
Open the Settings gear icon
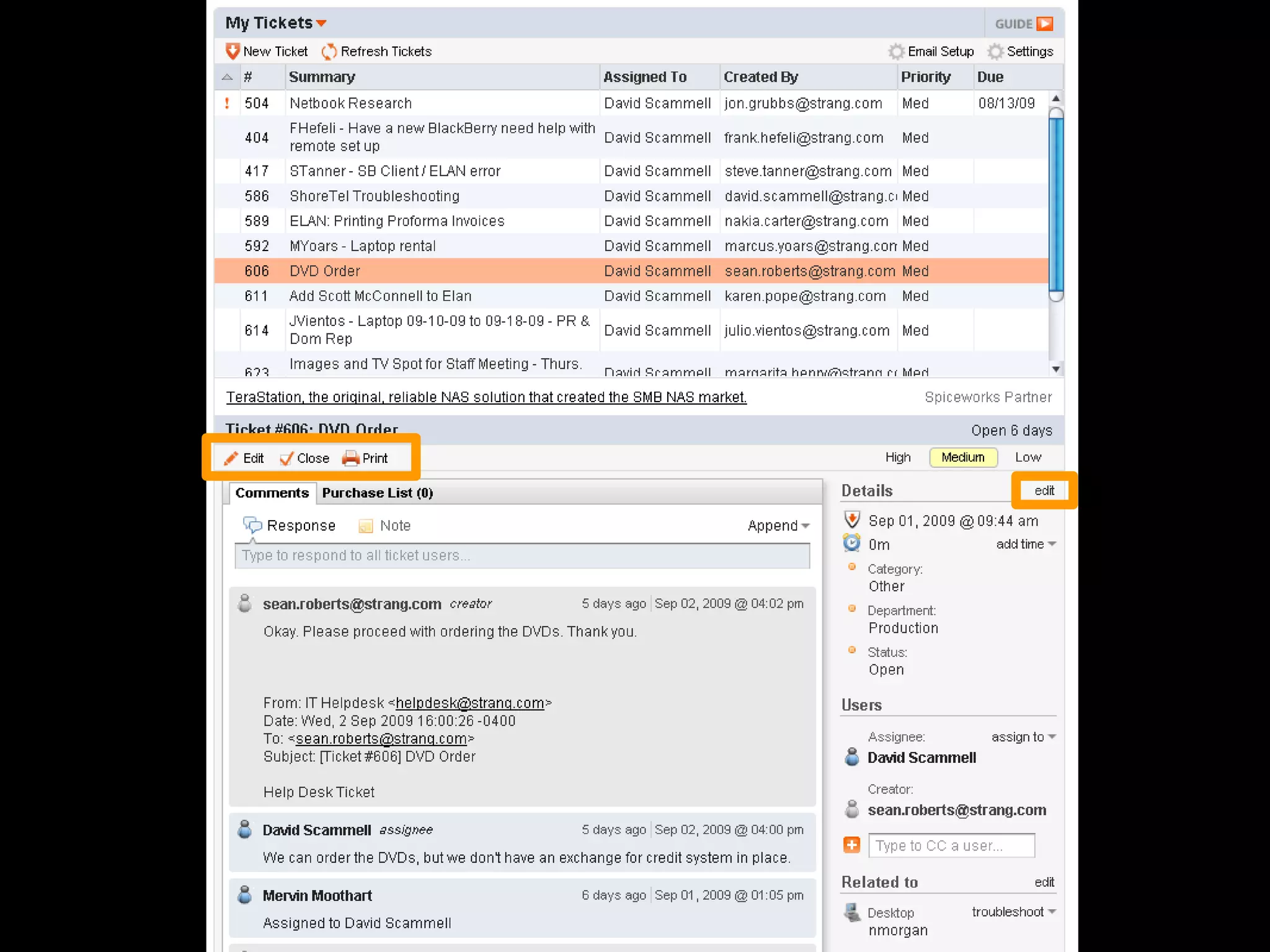pyautogui.click(x=995, y=51)
